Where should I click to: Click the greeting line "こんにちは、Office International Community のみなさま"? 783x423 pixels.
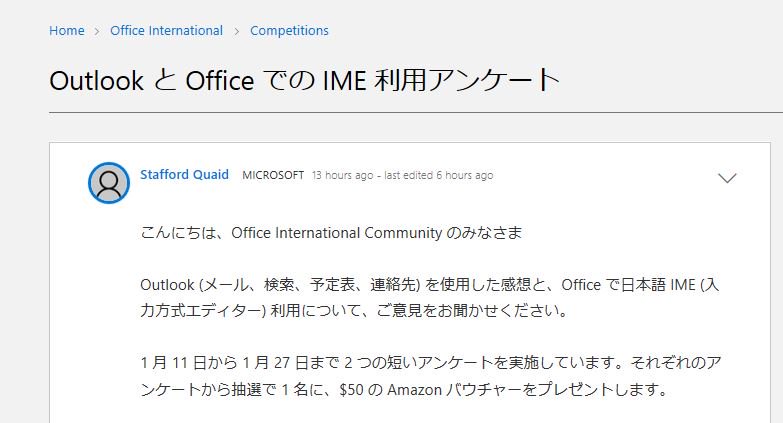[x=331, y=233]
